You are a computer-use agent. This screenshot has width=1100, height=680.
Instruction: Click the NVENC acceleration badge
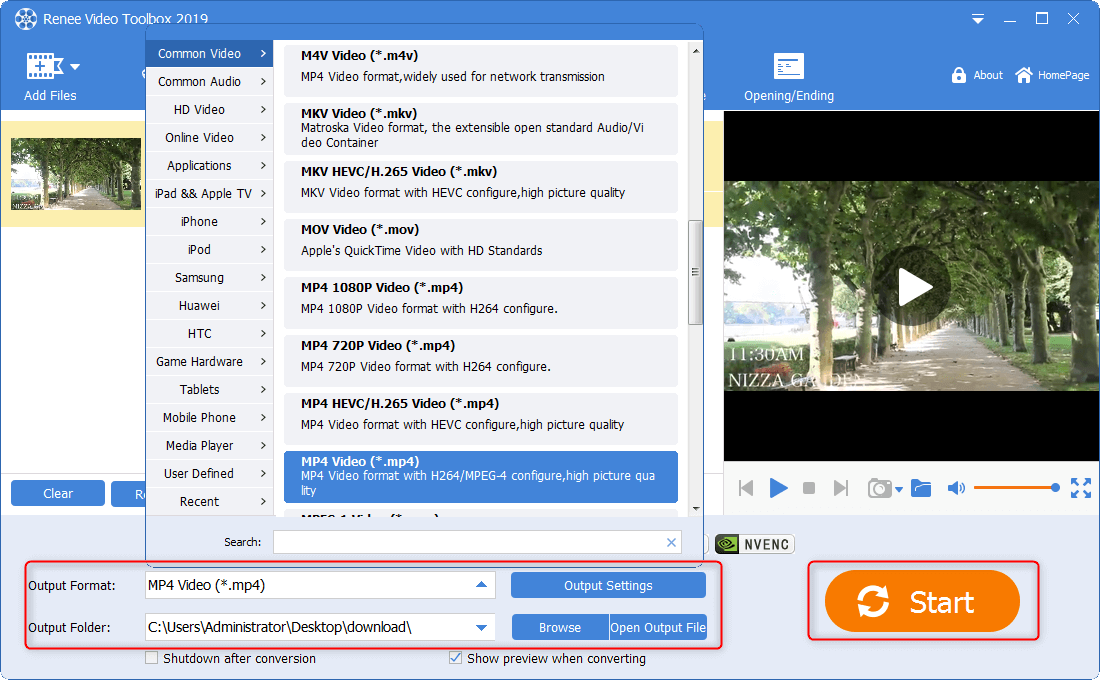(755, 544)
